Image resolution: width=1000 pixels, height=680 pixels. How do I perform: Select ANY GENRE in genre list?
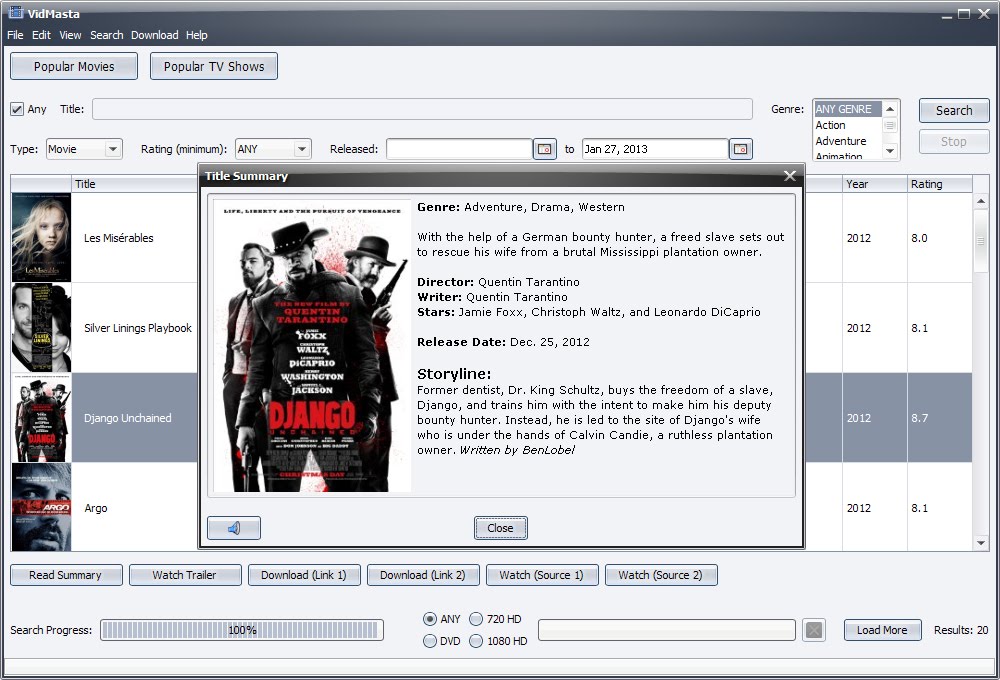(847, 109)
